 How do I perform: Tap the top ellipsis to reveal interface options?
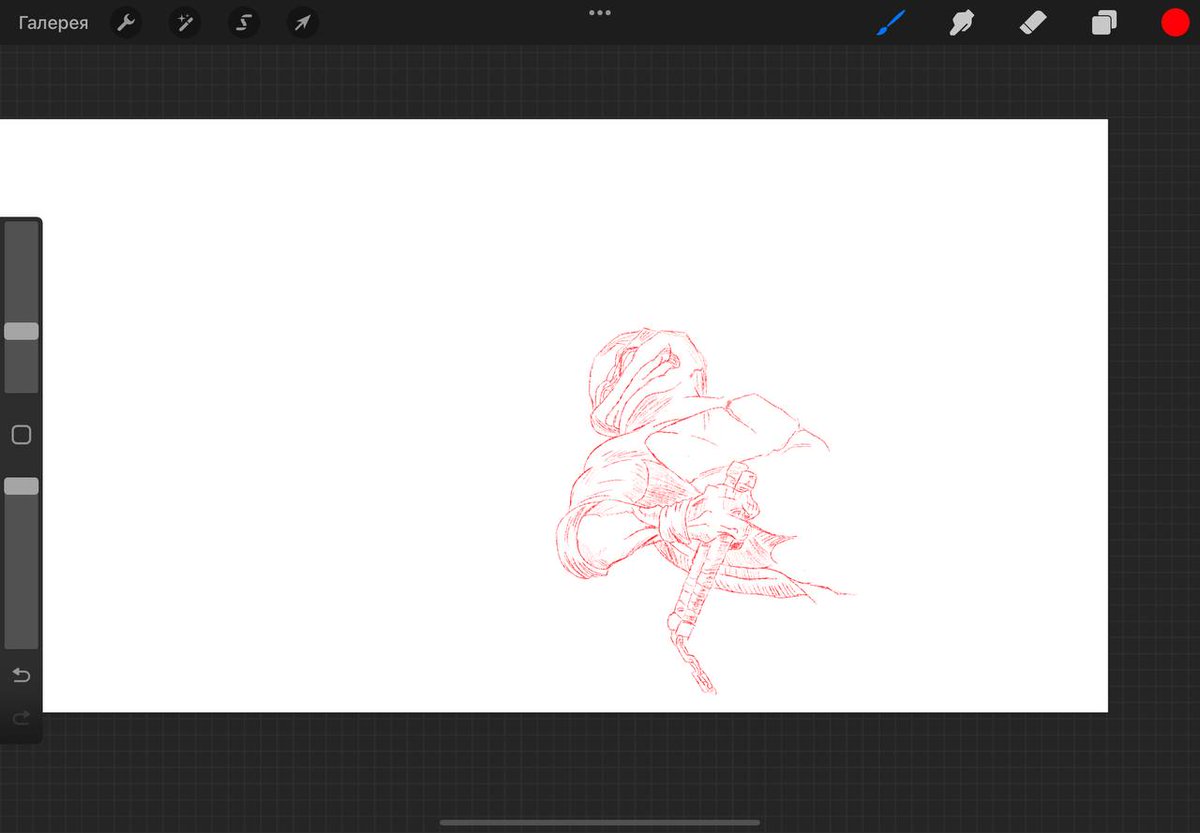point(599,13)
